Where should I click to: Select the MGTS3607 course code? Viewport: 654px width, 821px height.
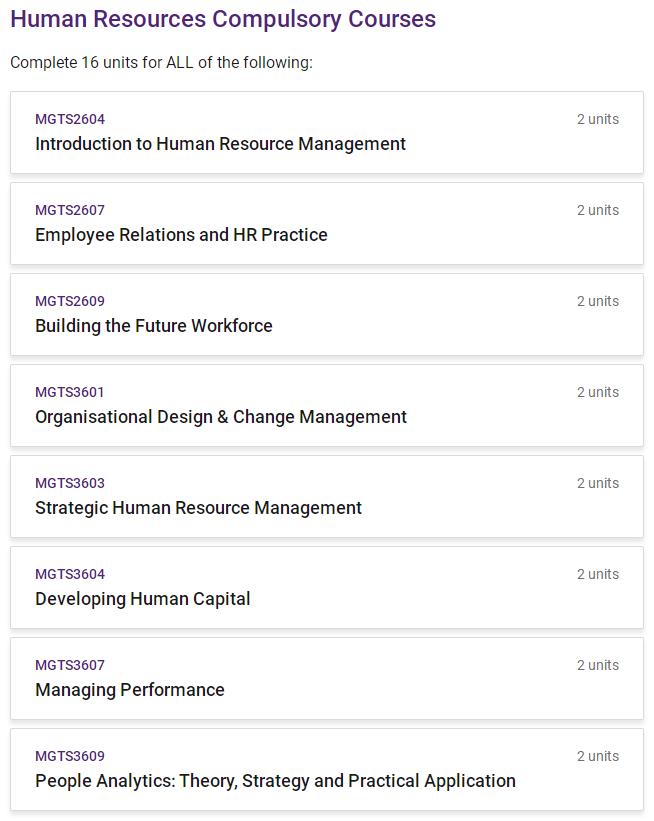point(70,665)
